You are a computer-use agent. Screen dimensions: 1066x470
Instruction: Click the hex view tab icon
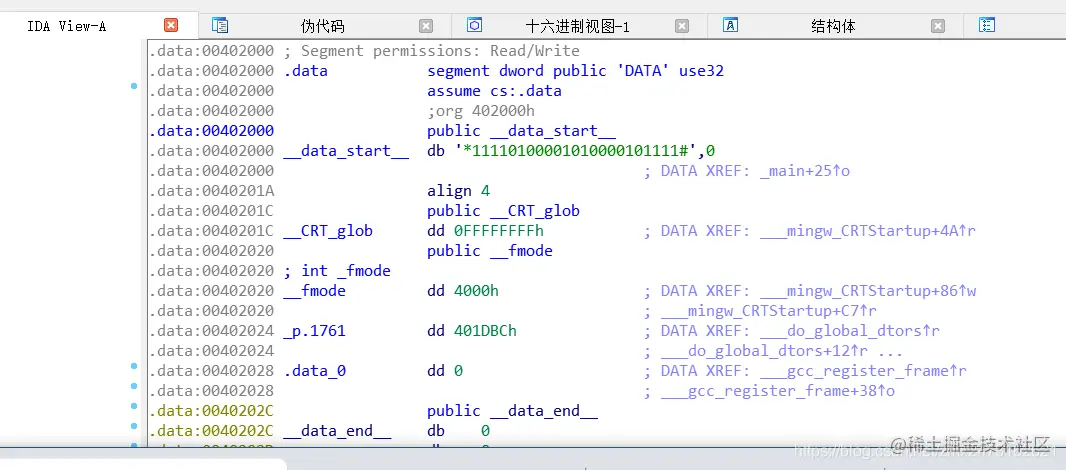tap(475, 26)
